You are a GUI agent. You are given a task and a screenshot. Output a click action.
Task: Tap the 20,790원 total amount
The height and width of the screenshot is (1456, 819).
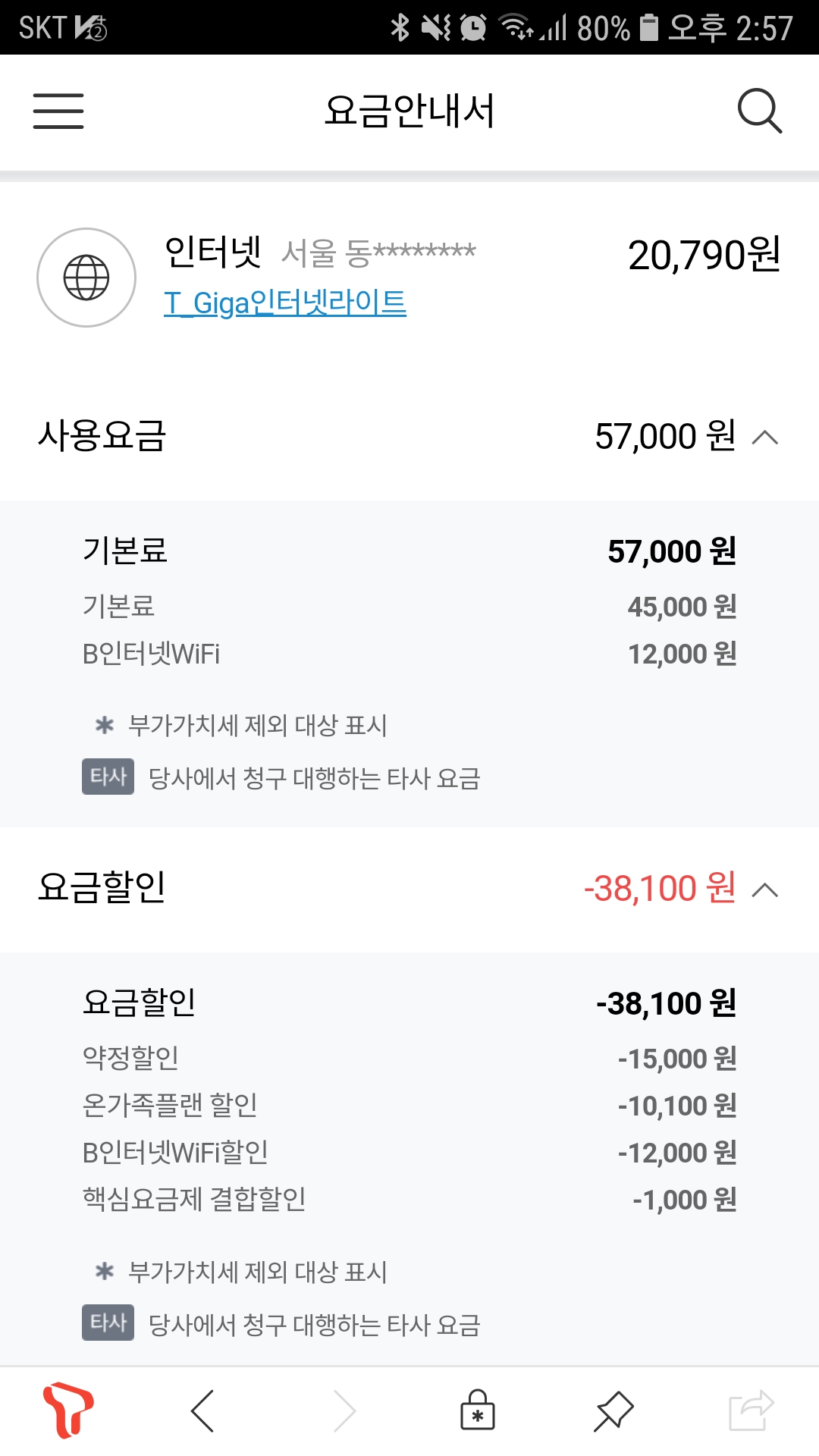coord(704,256)
